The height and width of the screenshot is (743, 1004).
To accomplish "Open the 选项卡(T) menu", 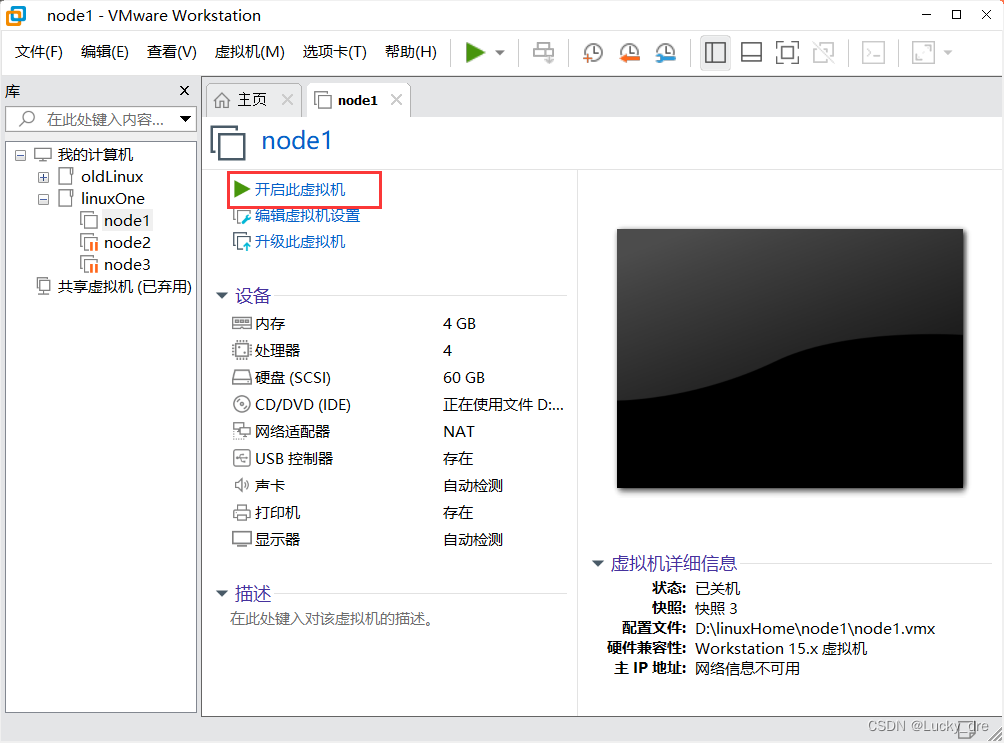I will pos(334,52).
